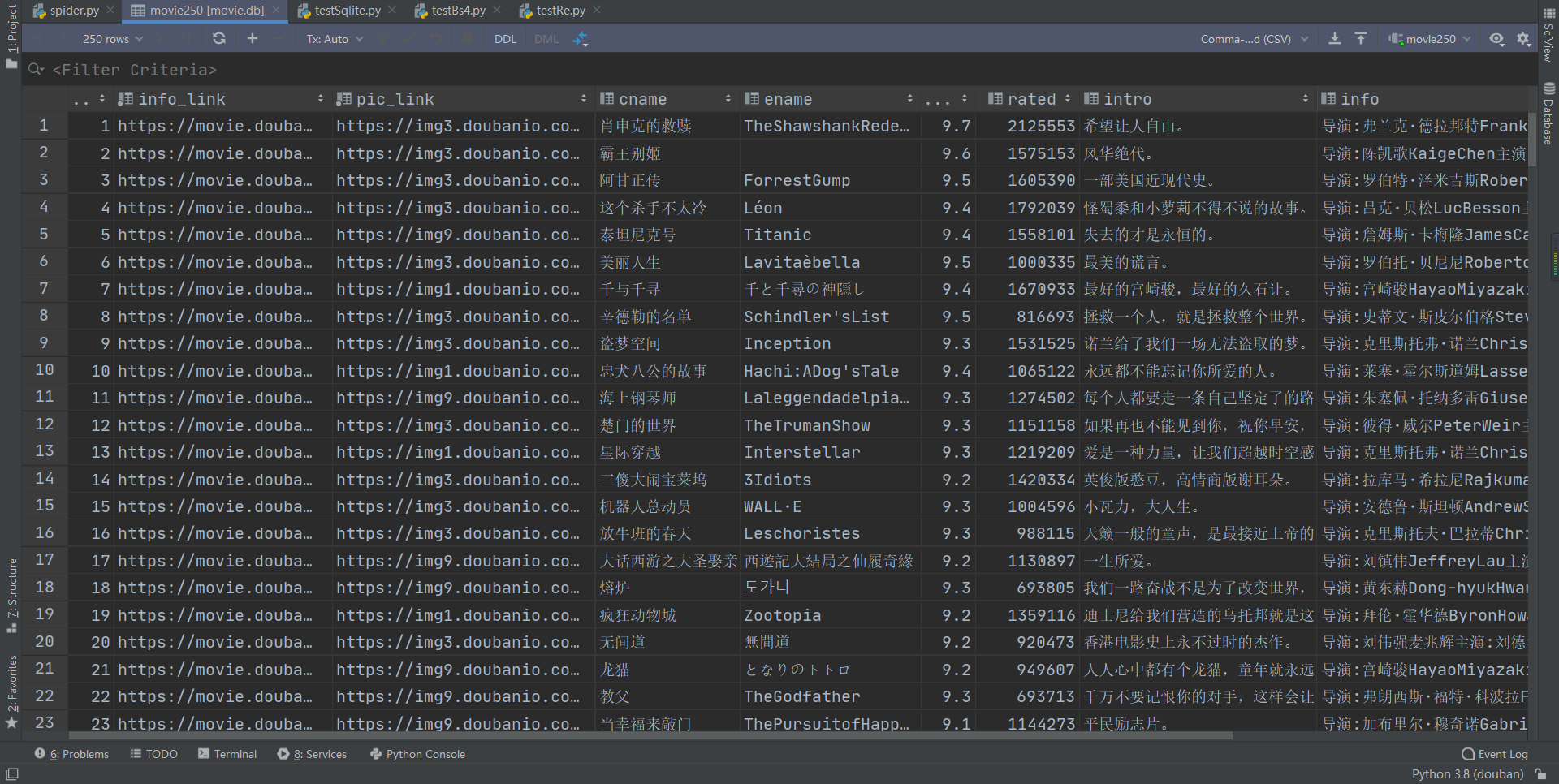Image resolution: width=1559 pixels, height=784 pixels.
Task: Open table settings gear icon
Action: click(1523, 38)
